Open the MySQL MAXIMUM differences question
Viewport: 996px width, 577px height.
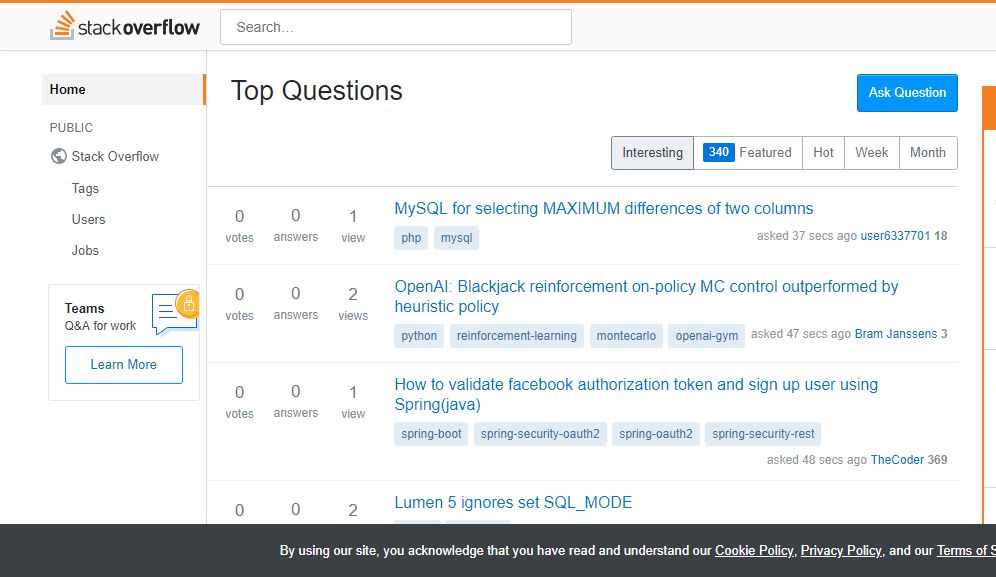pos(603,208)
